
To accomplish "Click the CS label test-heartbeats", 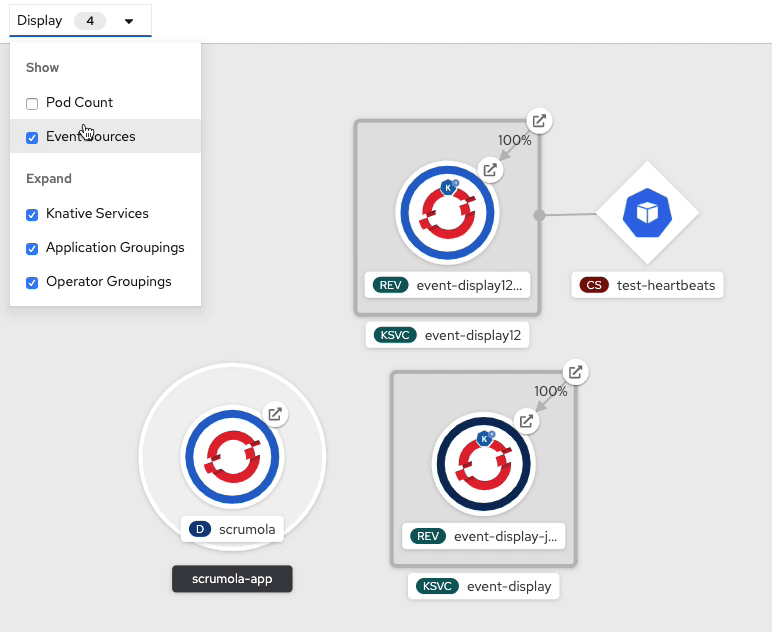I will coord(647,285).
